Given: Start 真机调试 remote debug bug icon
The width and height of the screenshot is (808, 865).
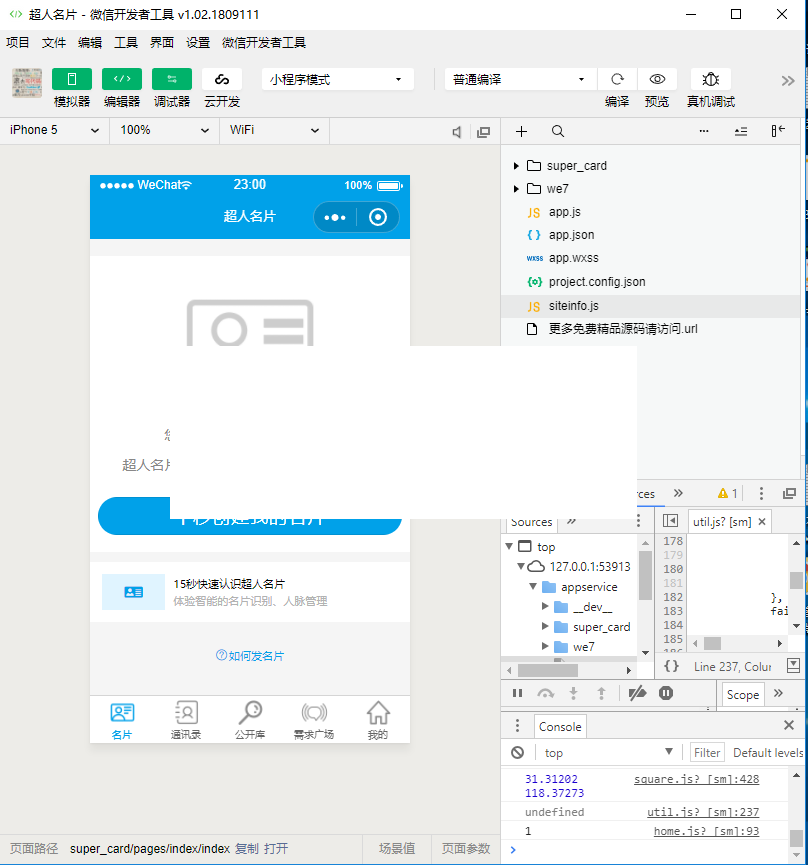Looking at the screenshot, I should tap(710, 79).
